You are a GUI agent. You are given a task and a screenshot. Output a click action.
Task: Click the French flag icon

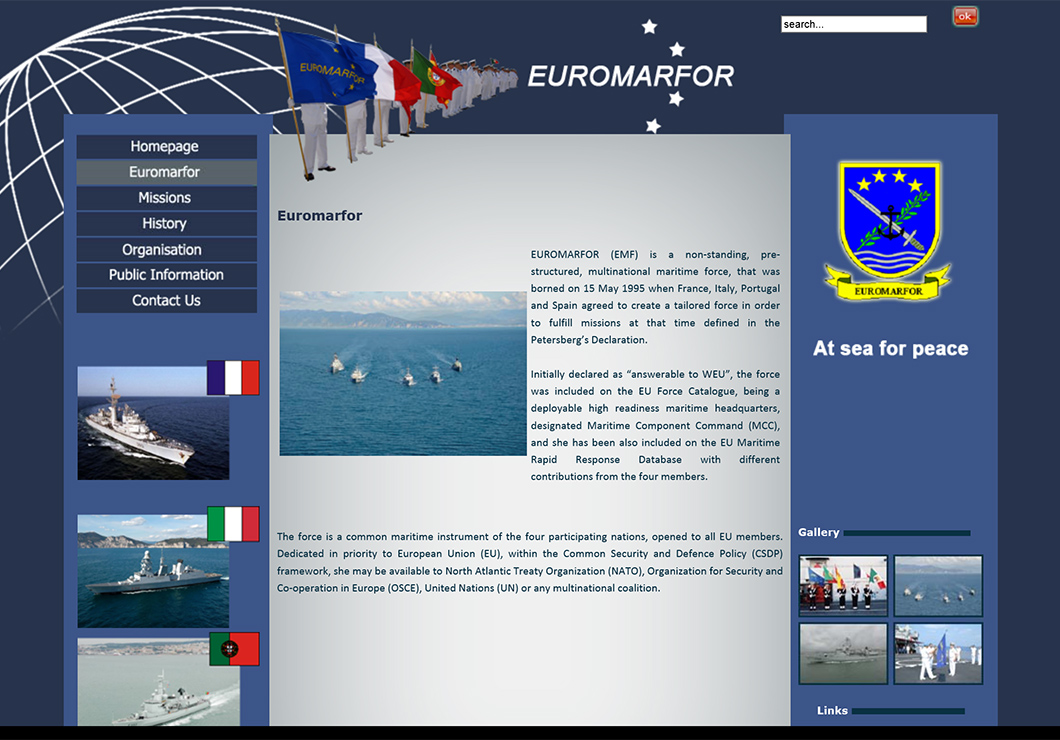point(233,377)
